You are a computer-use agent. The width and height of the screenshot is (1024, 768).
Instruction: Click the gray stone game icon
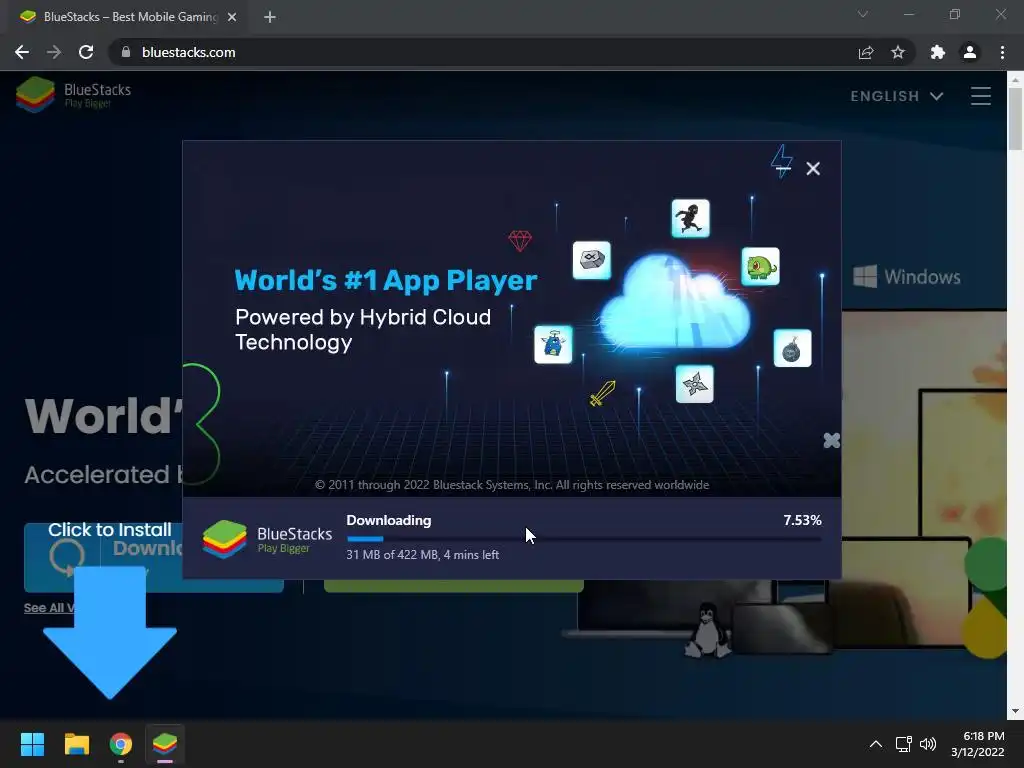coord(592,260)
